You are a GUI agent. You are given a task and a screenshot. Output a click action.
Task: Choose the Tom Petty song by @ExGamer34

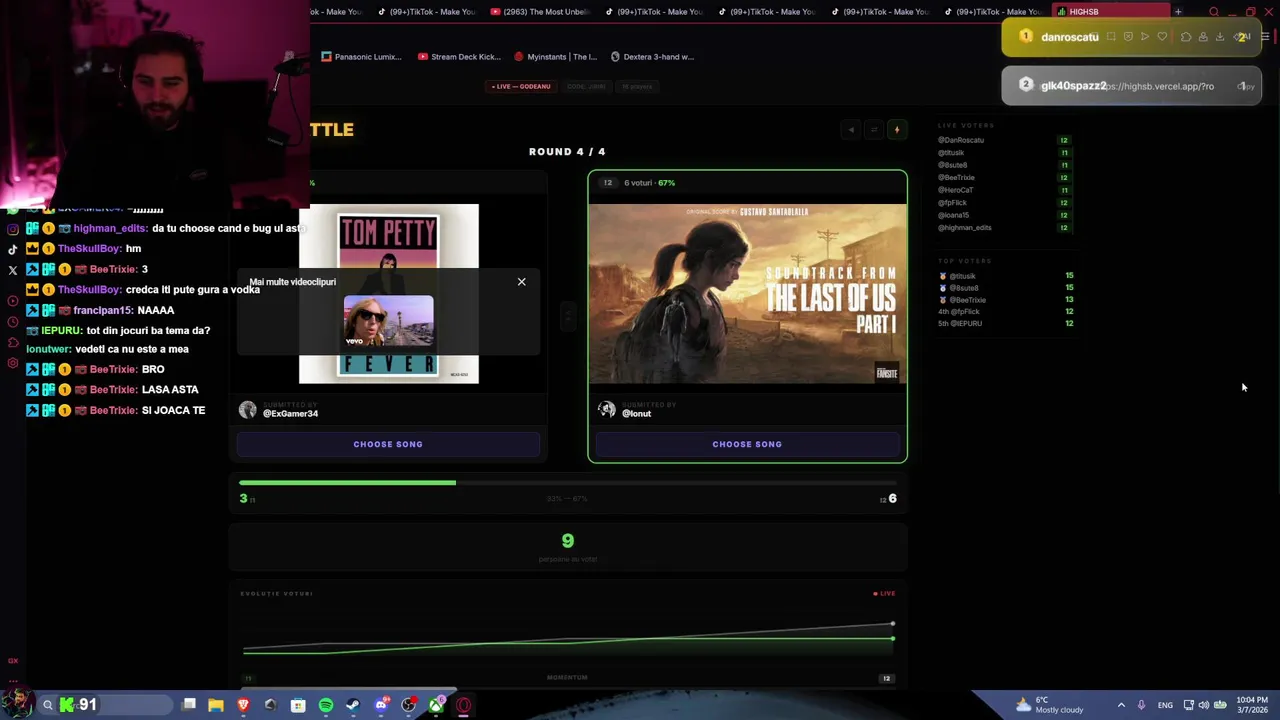pyautogui.click(x=388, y=444)
